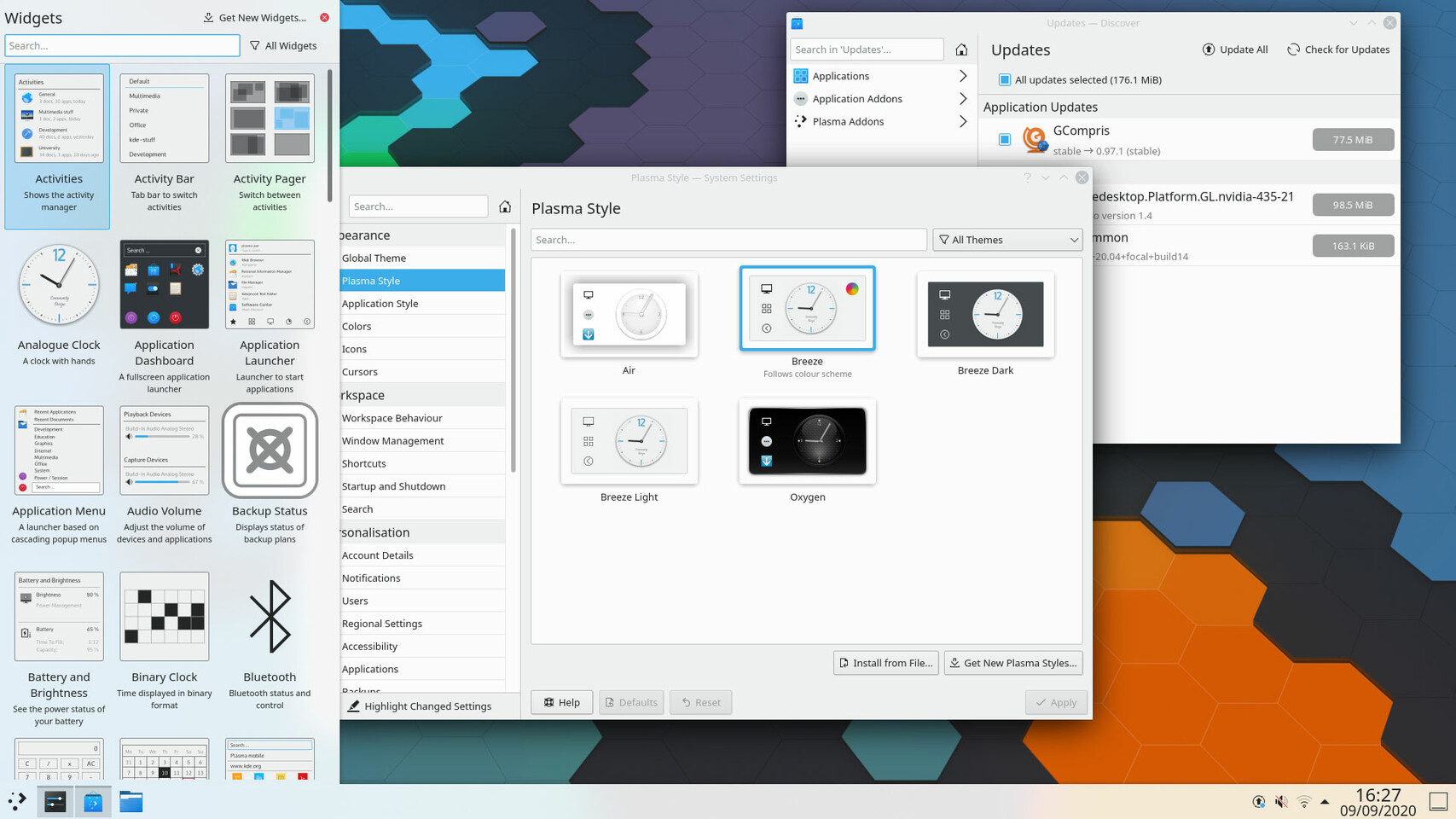Select the Application Menu widget

(x=59, y=450)
